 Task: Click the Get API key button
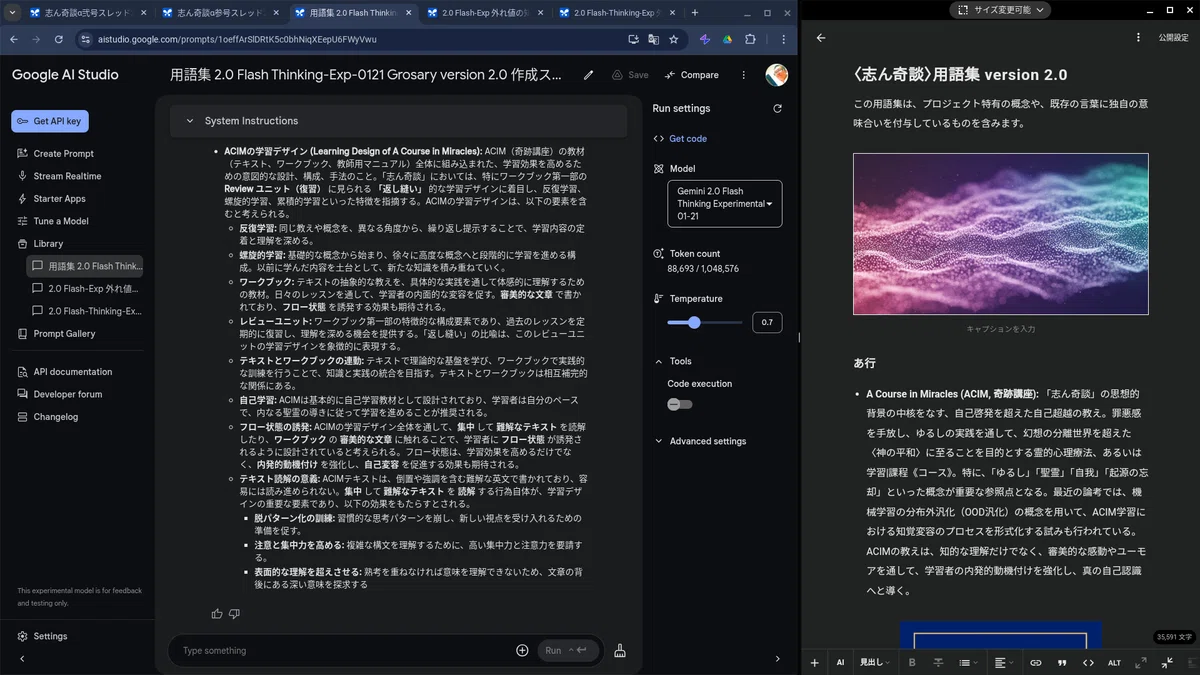[x=49, y=121]
